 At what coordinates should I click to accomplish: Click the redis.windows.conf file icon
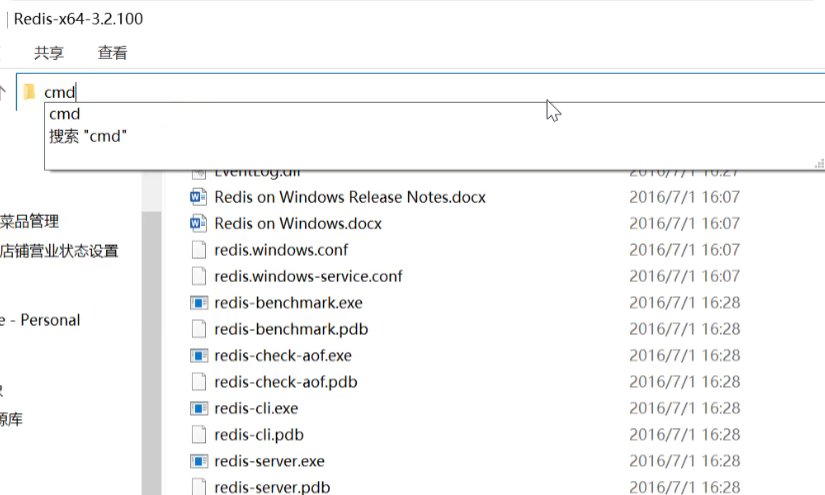click(198, 250)
